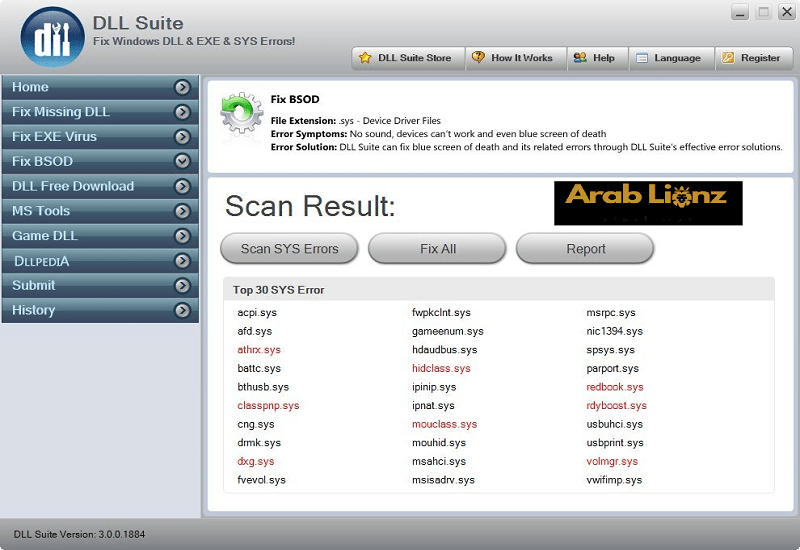
Task: Click the question mark icon of How It Works
Action: 478,57
